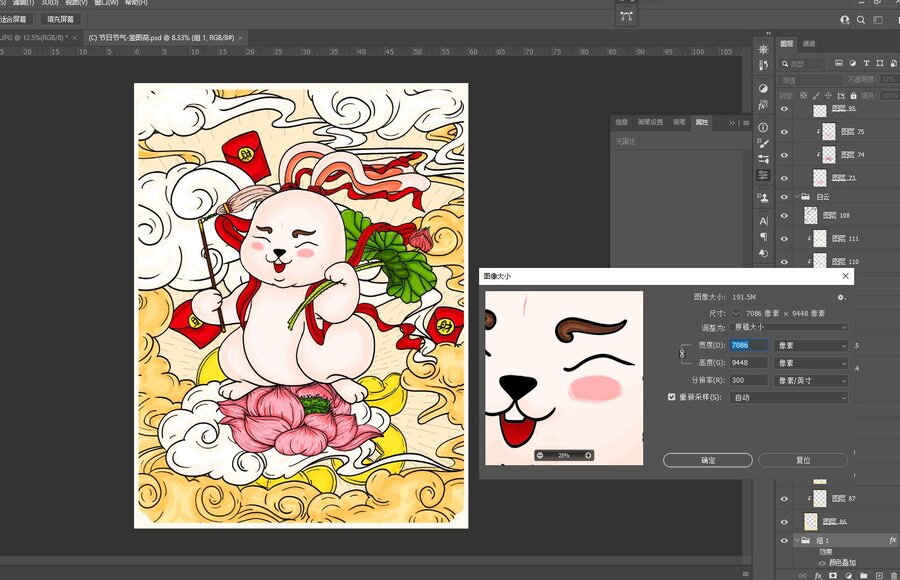Click the 复位 Reset button
900x580 pixels.
point(803,460)
